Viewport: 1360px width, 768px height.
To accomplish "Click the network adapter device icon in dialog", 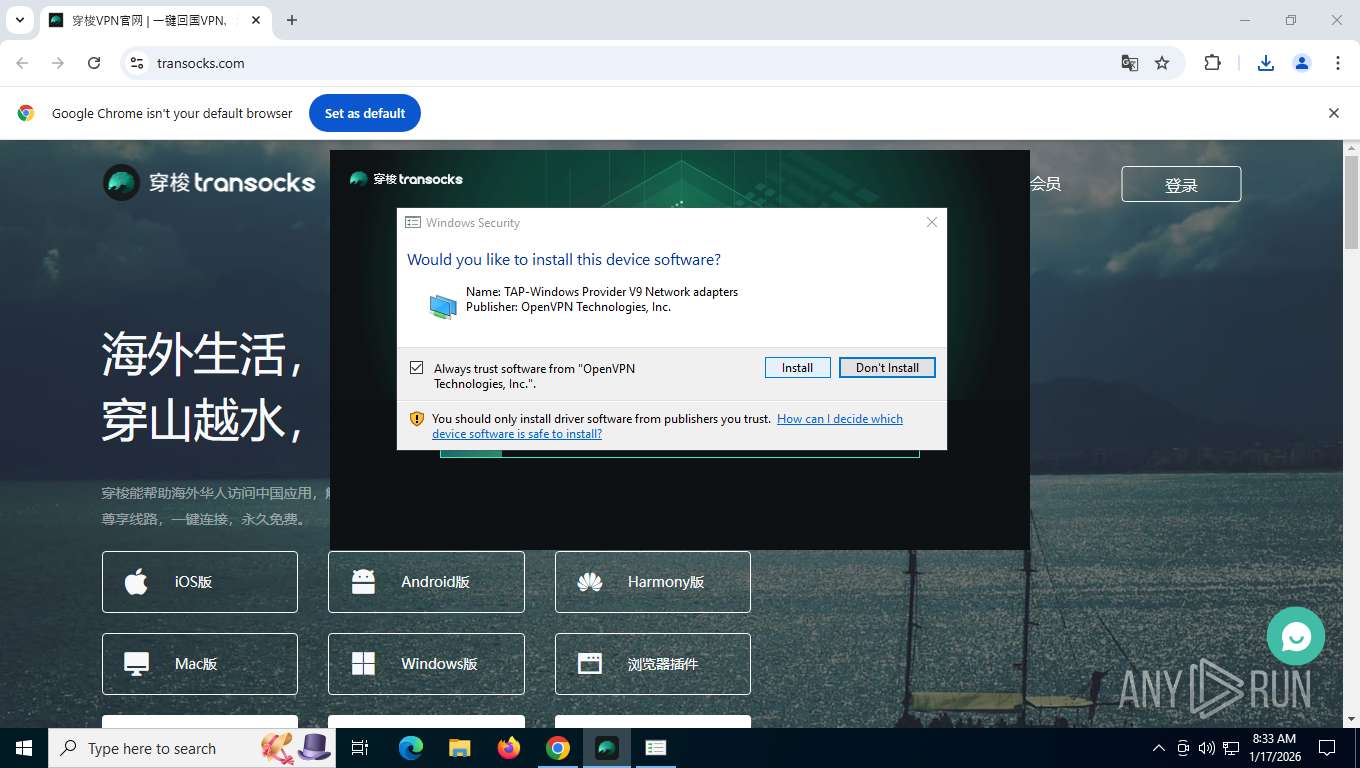I will (443, 306).
